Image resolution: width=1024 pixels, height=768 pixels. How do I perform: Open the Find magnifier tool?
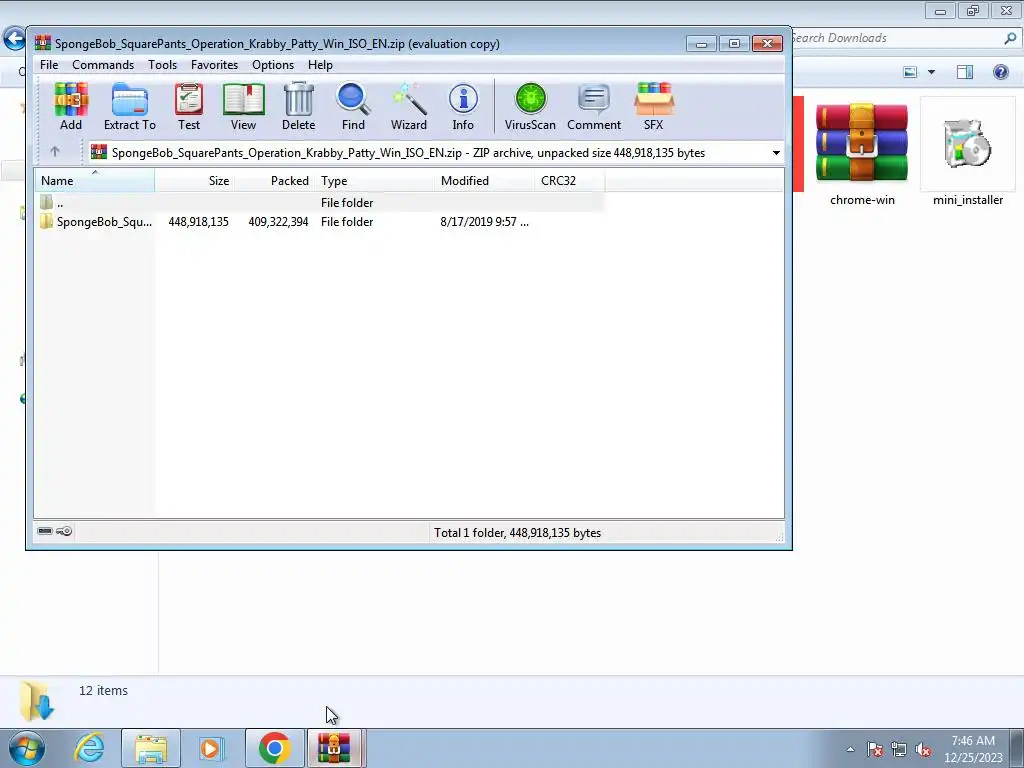point(353,106)
